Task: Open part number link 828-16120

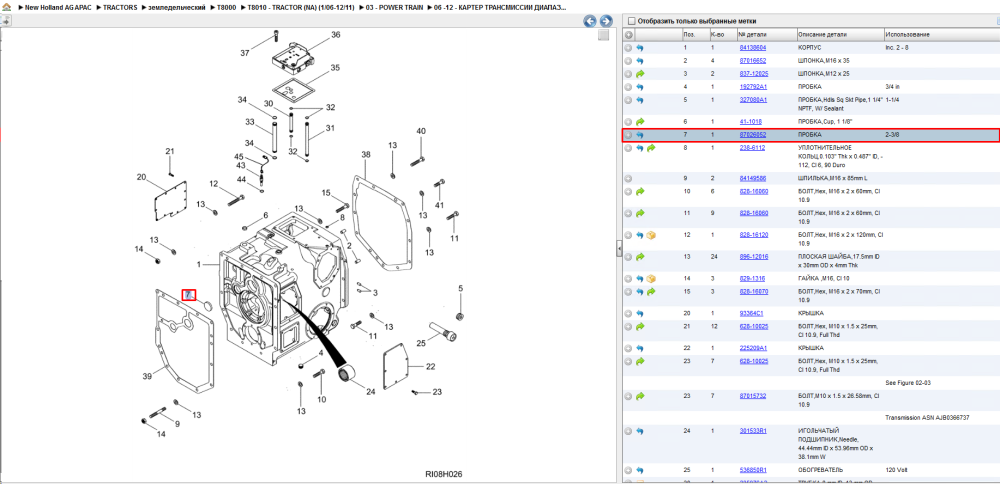Action: point(754,235)
